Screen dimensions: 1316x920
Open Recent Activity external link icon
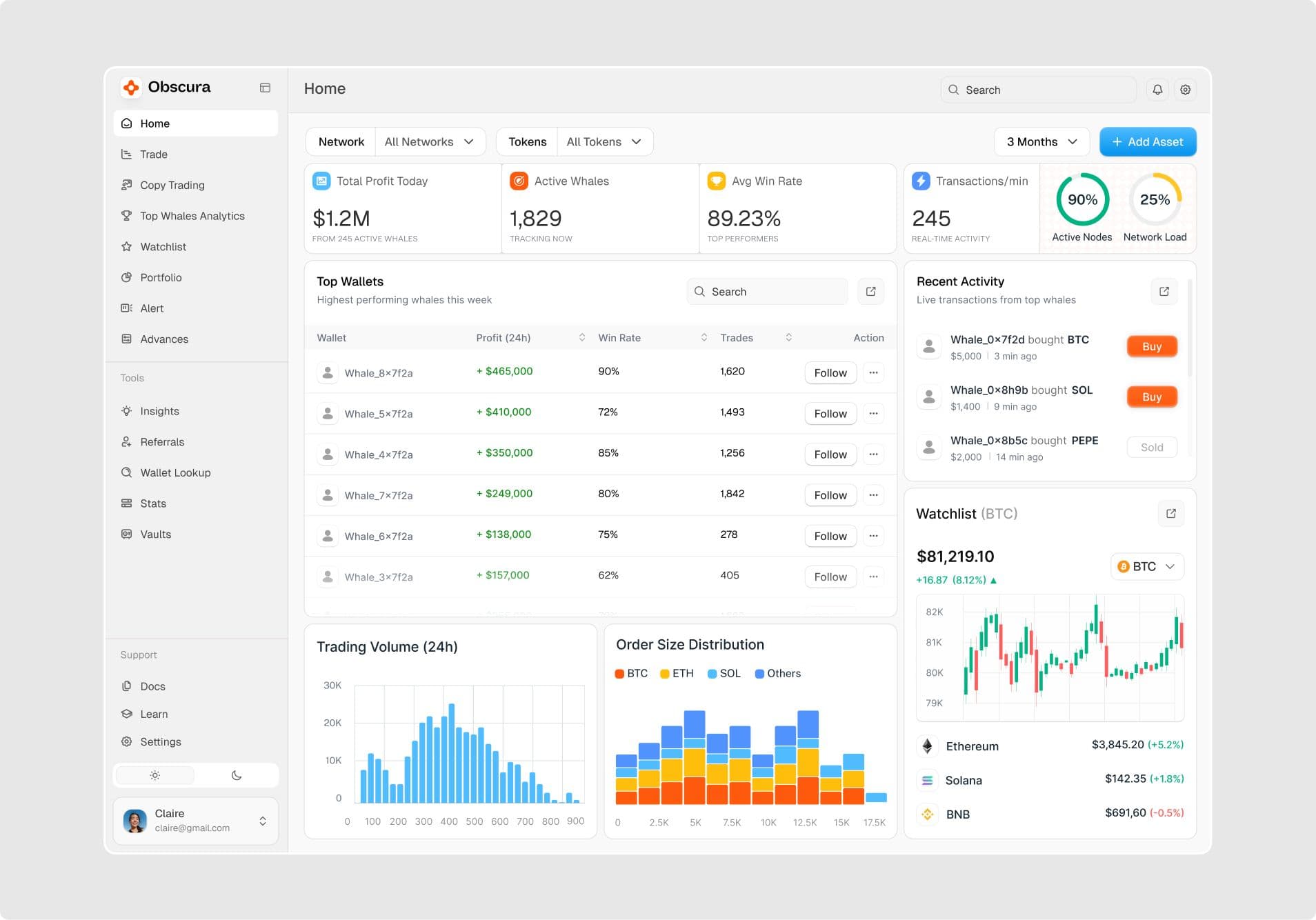[x=1164, y=292]
